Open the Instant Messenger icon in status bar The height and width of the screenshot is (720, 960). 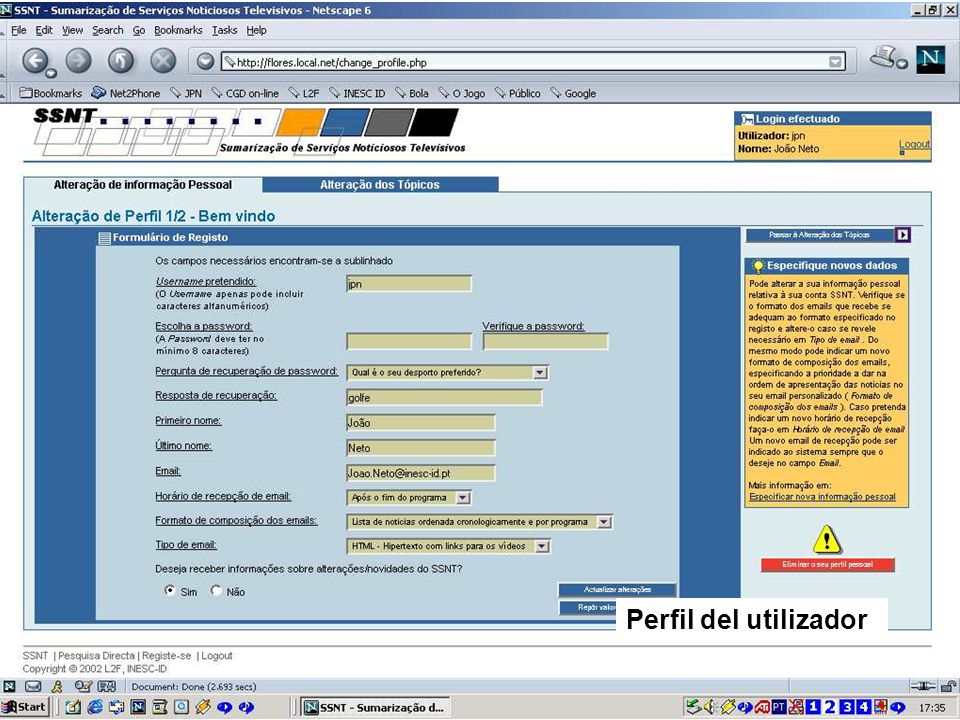[57, 686]
